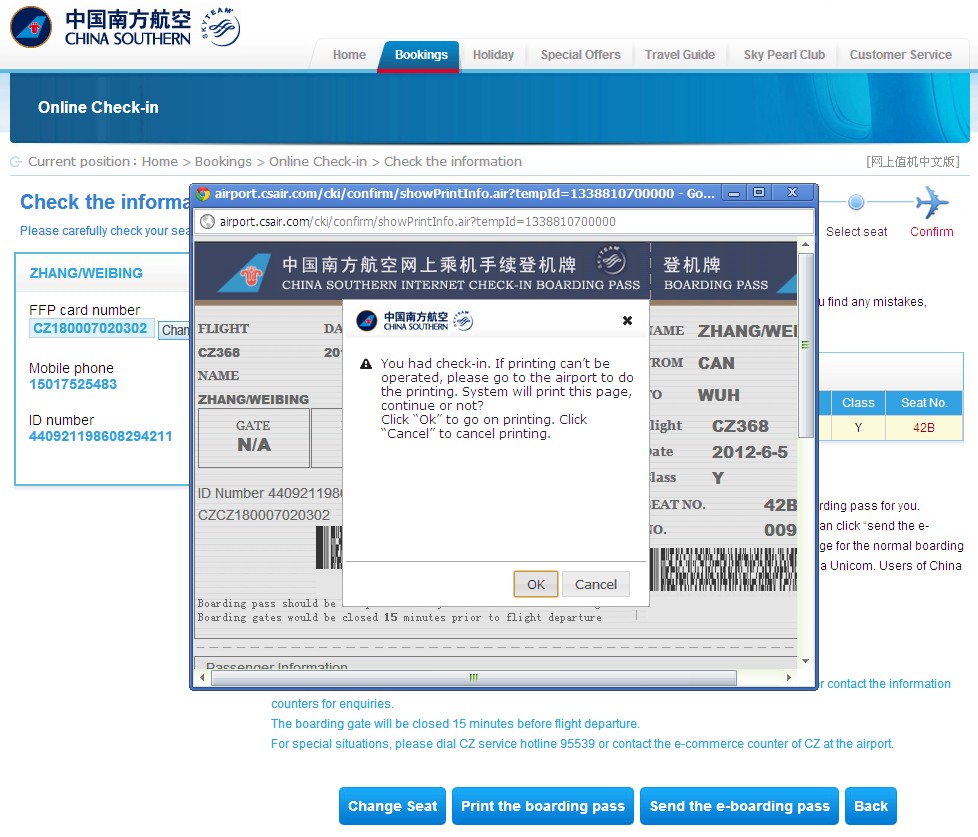
Task: Click the SkyTeam logo in page header
Action: pyautogui.click(x=219, y=27)
